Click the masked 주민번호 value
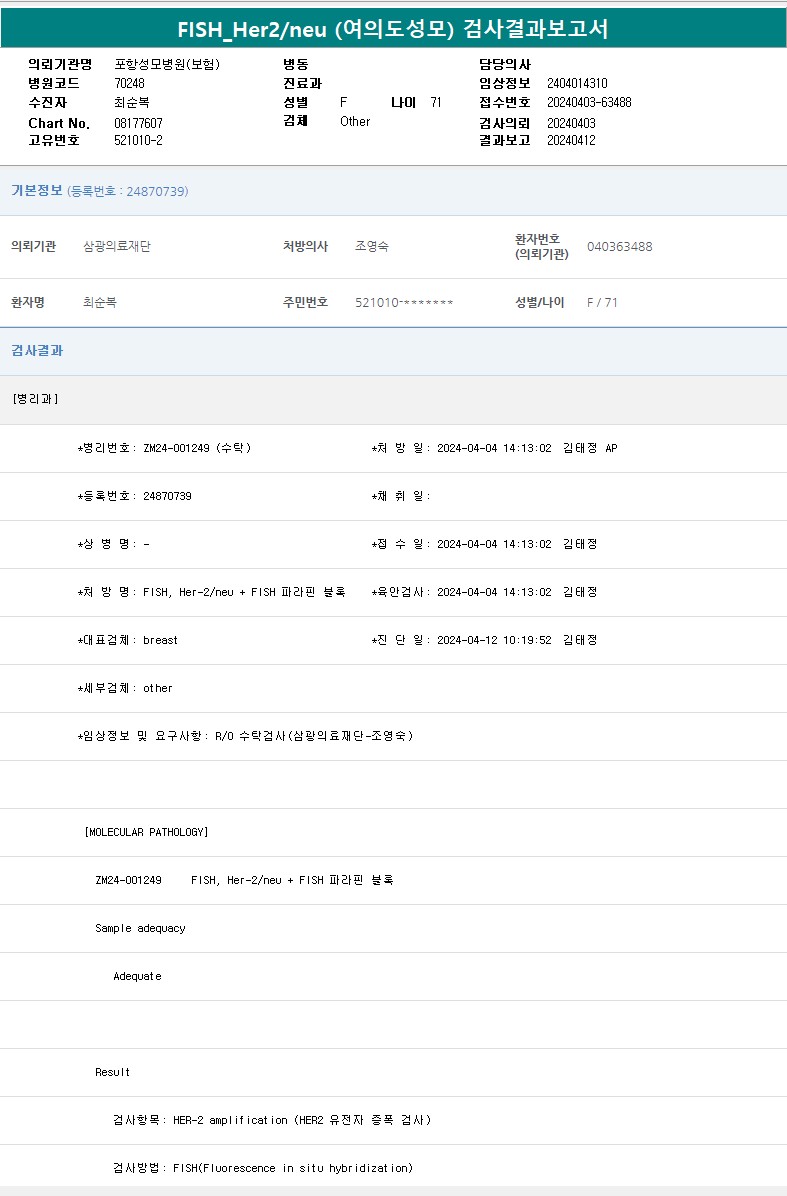Screen dimensions: 787x1196 404,303
